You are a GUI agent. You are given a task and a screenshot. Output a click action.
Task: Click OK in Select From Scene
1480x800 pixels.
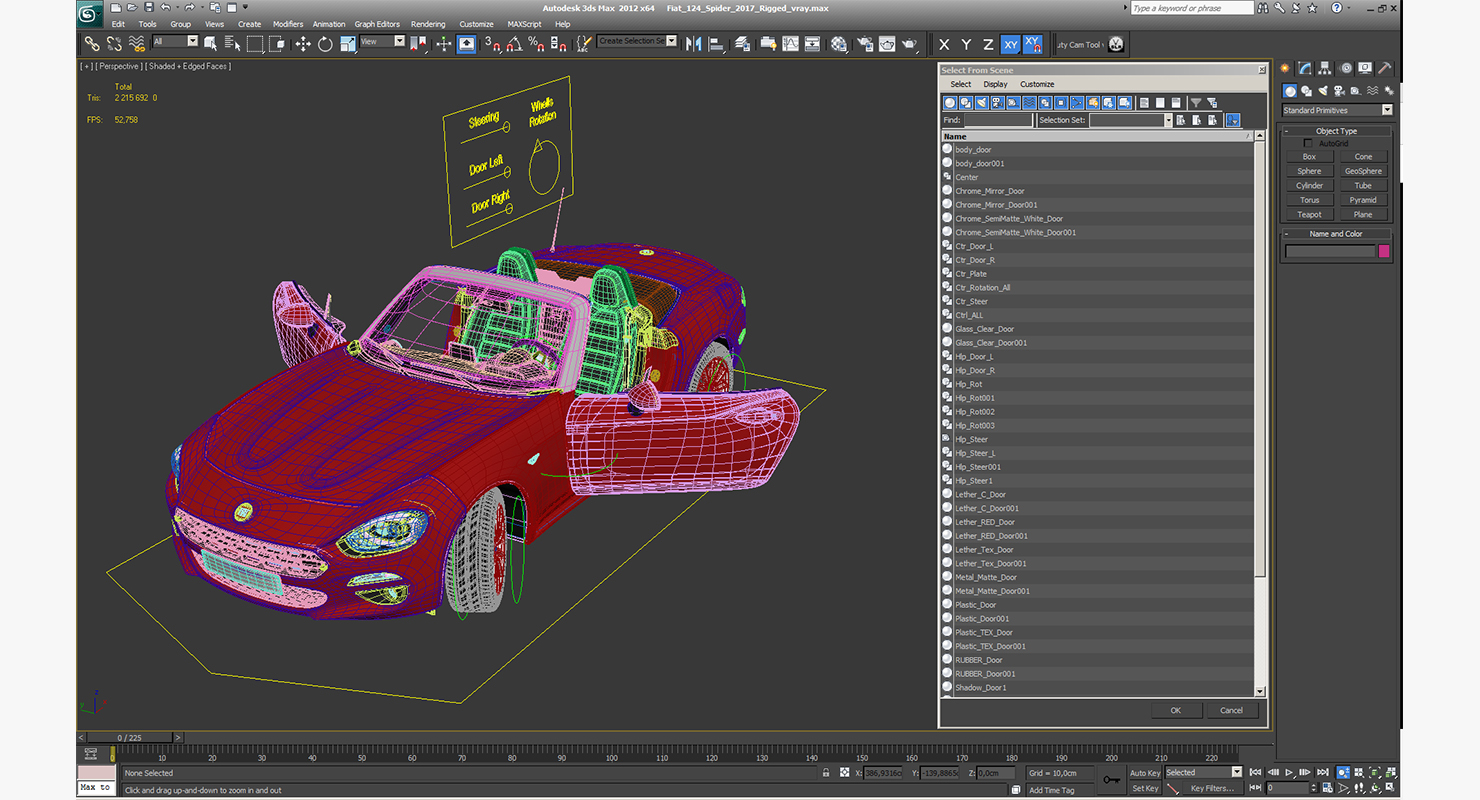(x=1175, y=710)
